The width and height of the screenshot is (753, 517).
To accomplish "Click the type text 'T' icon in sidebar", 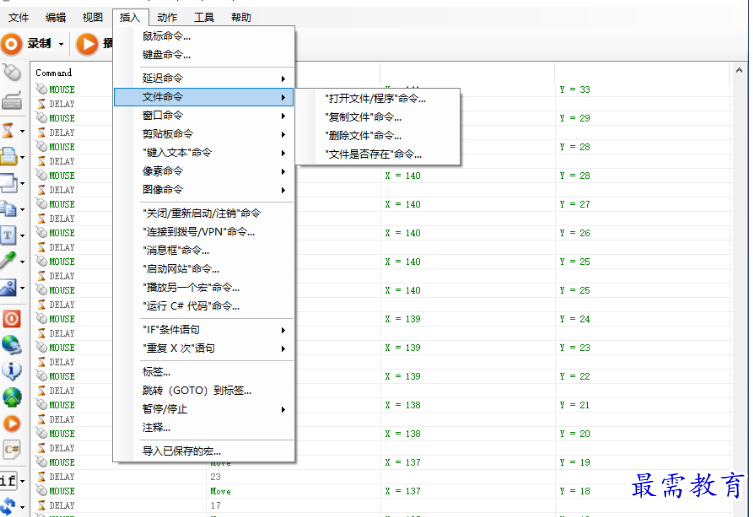I will (x=8, y=235).
